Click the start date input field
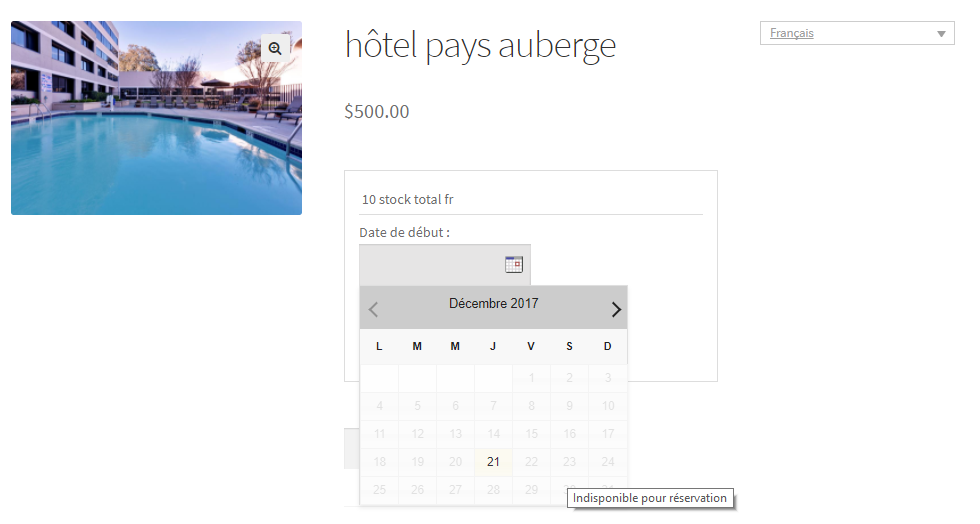The height and width of the screenshot is (524, 980). click(x=432, y=264)
